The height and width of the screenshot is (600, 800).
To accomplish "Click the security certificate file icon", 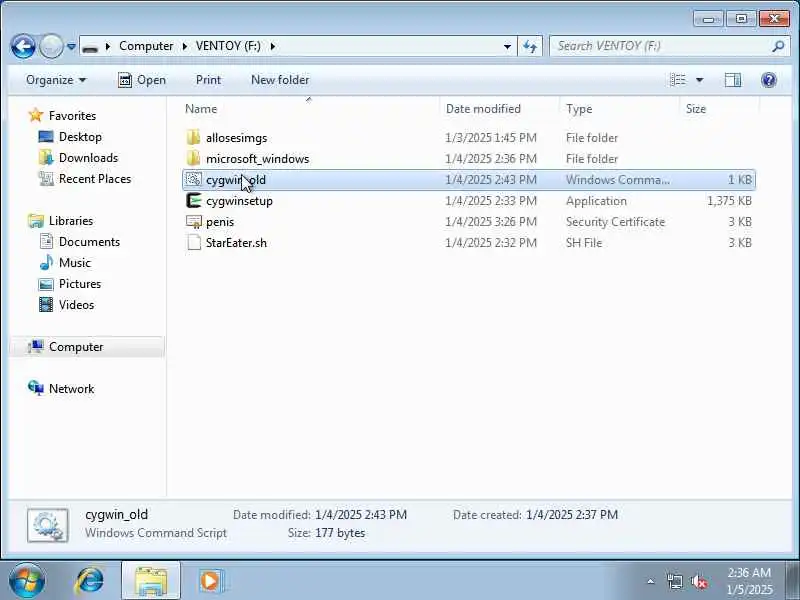I will coord(194,222).
